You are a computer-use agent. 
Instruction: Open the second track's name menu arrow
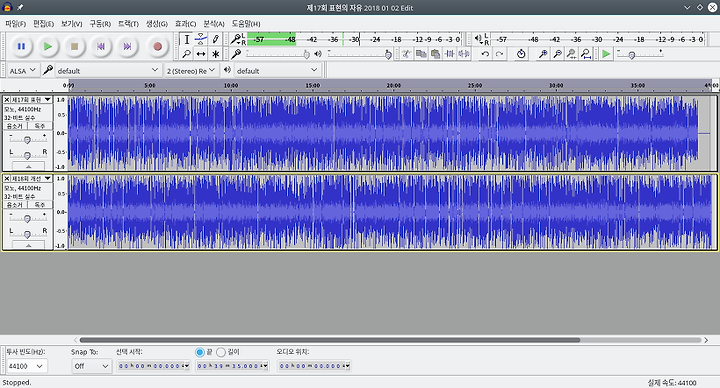click(x=47, y=179)
